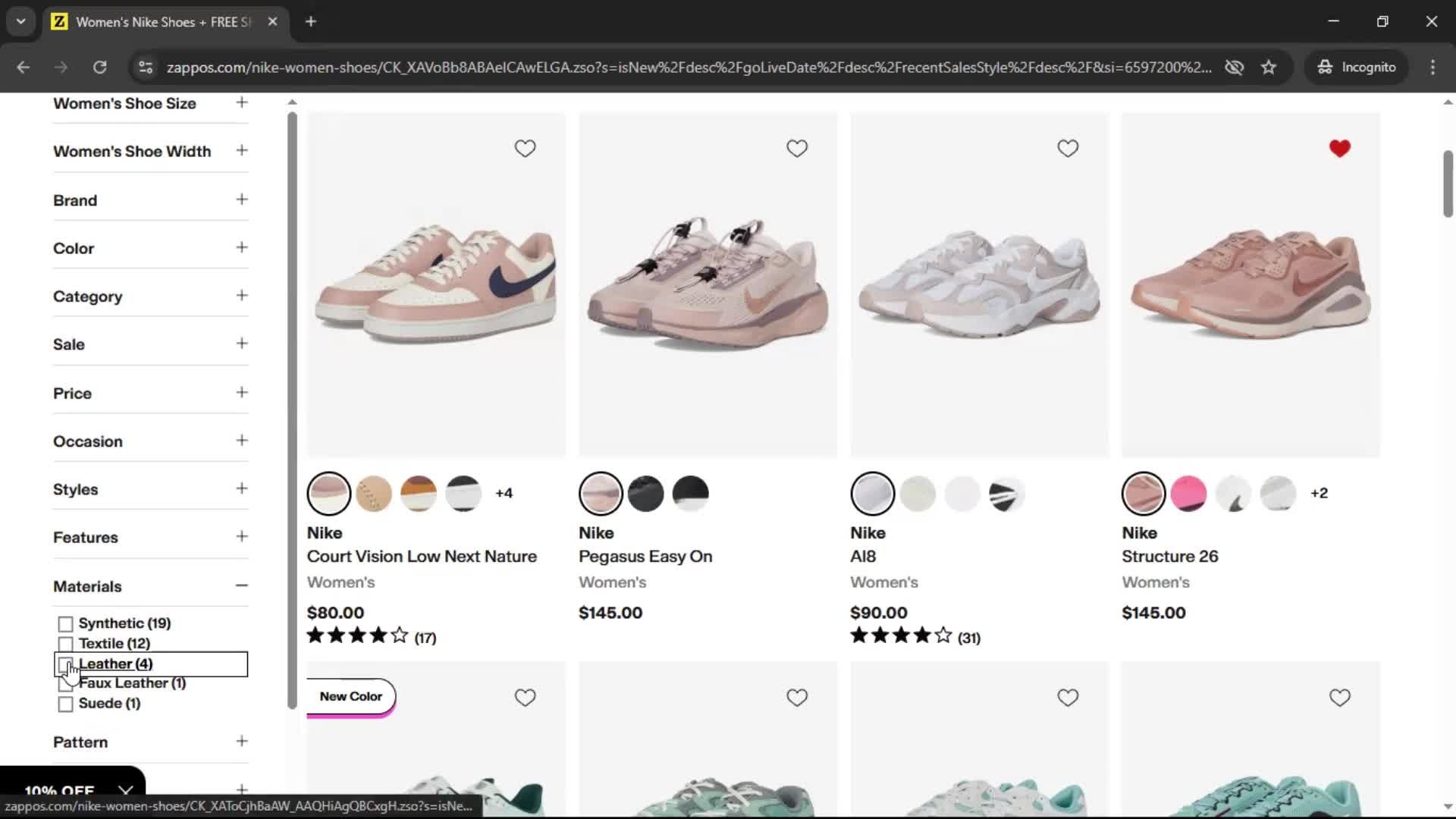The image size is (1456, 819).
Task: Open Structure 26 product page
Action: click(1169, 557)
